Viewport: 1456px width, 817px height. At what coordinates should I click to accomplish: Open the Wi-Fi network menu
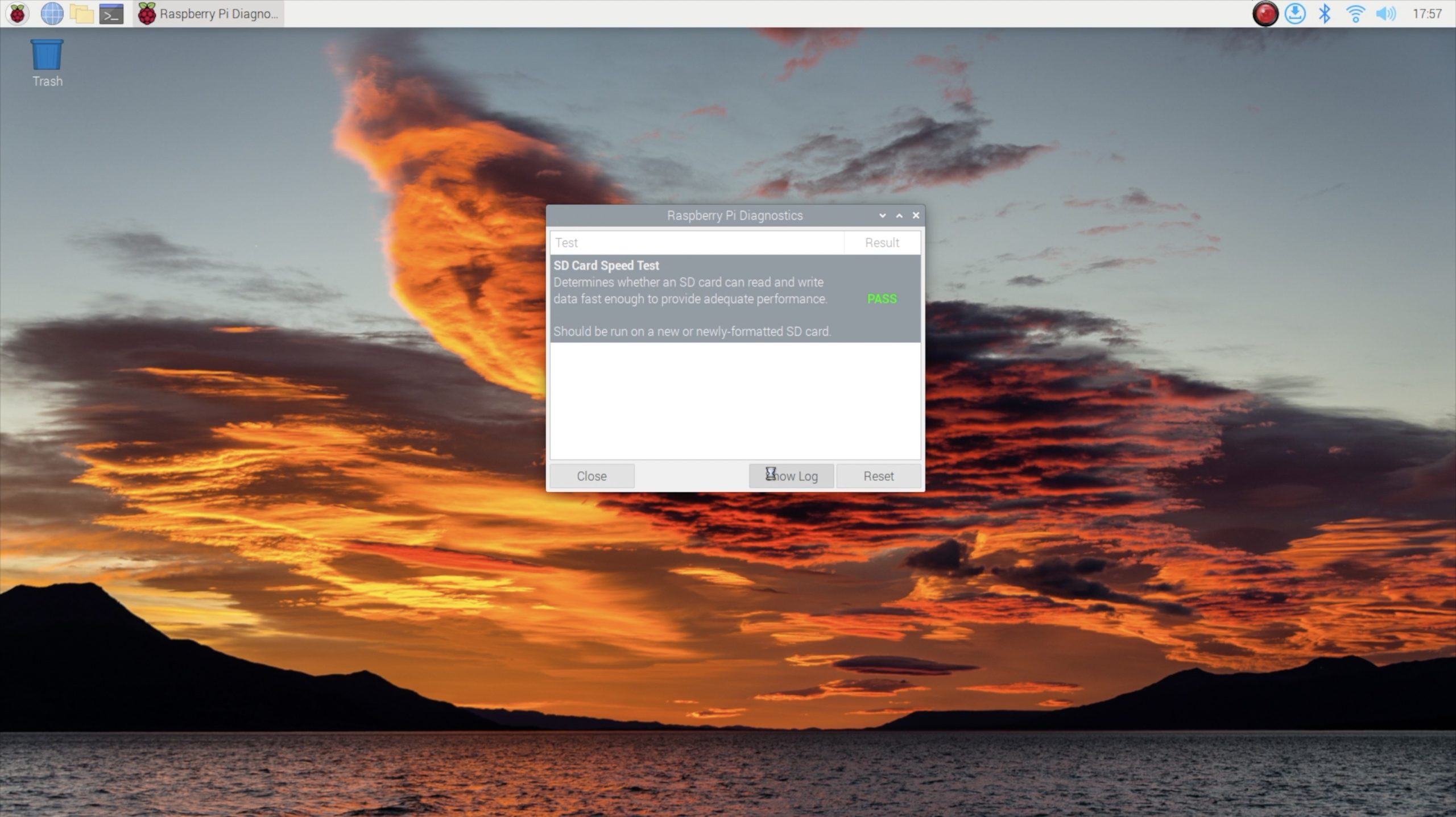pos(1355,14)
